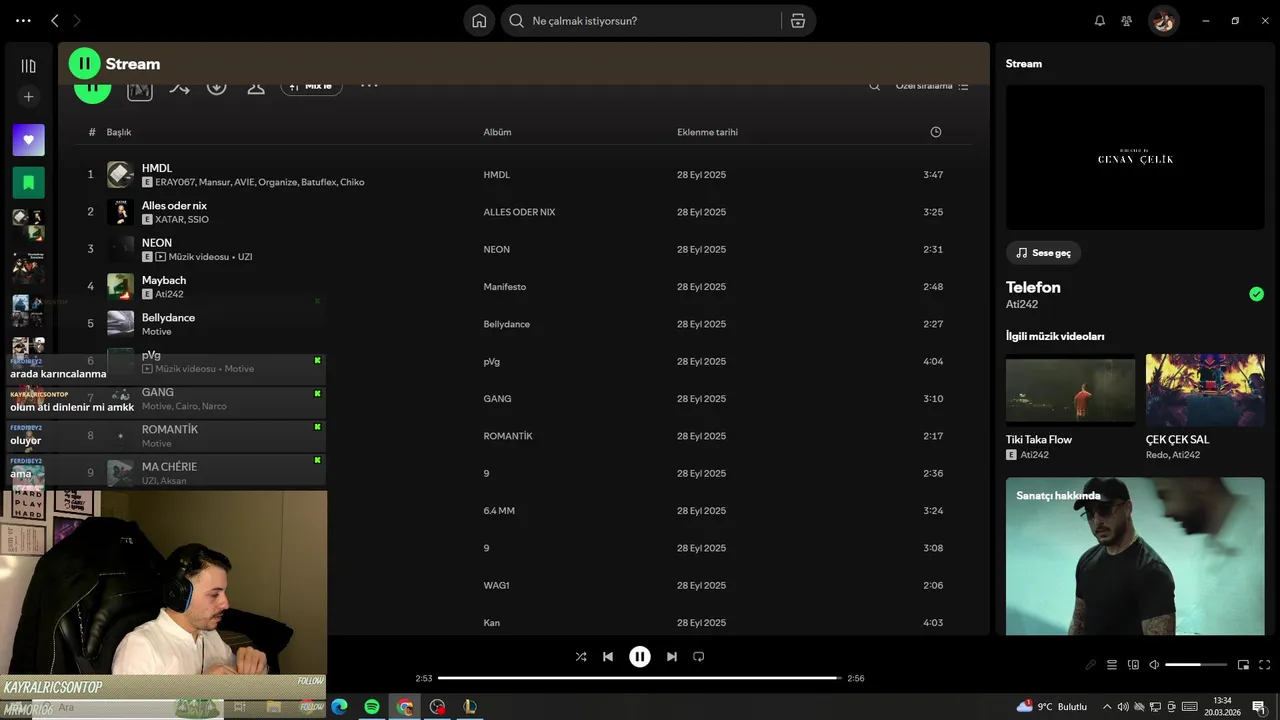Click the 'Sese geç' button
This screenshot has width=1280, height=720.
tap(1043, 253)
